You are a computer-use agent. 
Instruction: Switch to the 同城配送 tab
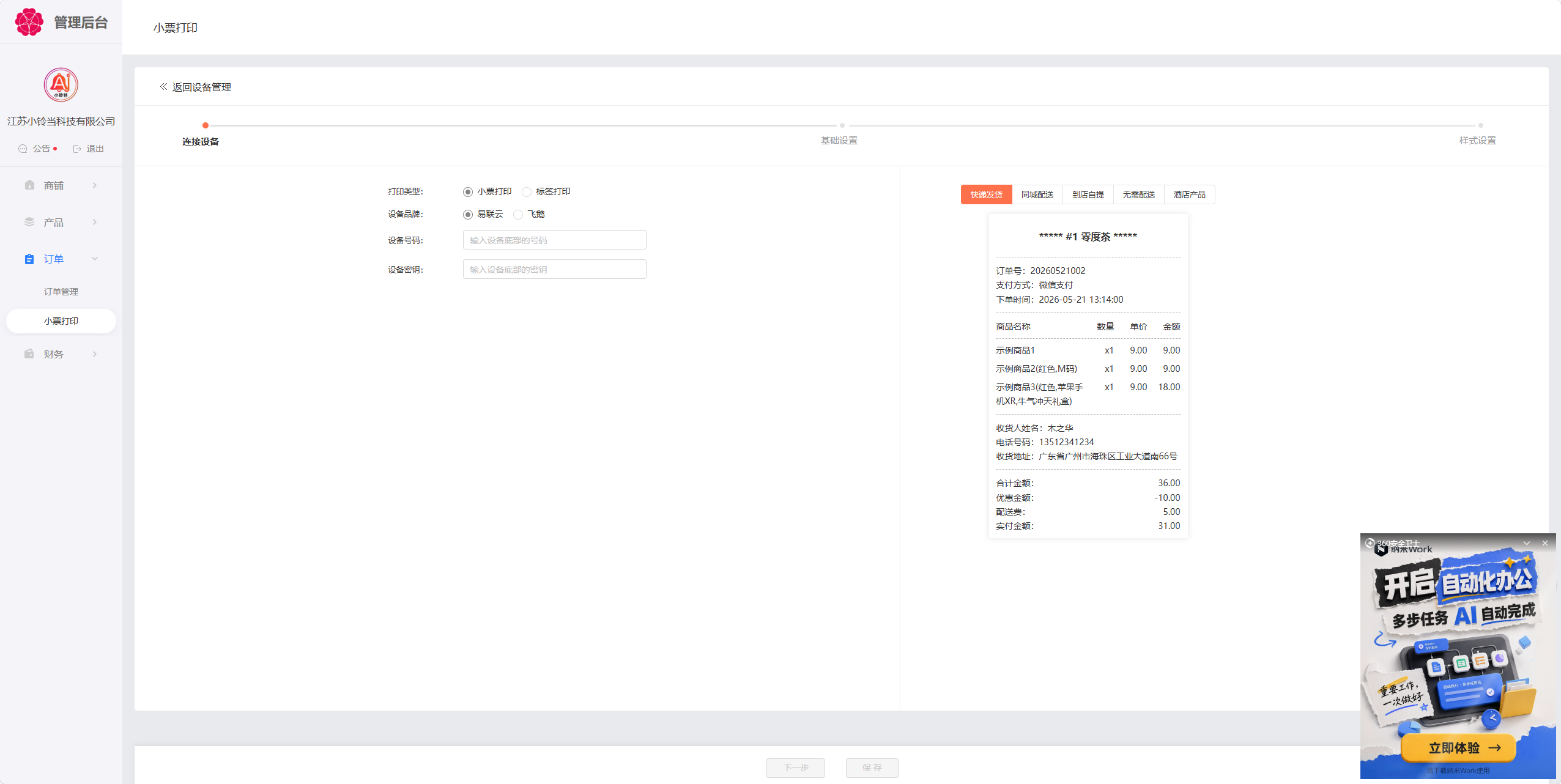tap(1037, 194)
